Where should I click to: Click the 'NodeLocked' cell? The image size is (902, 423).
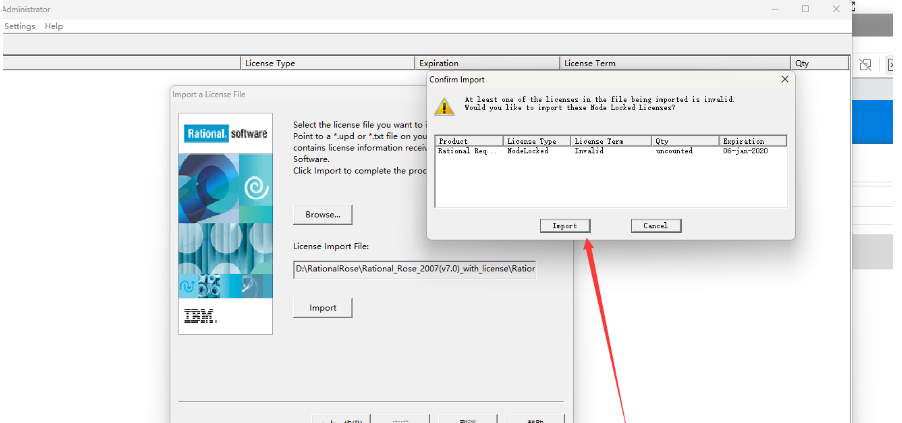528,151
